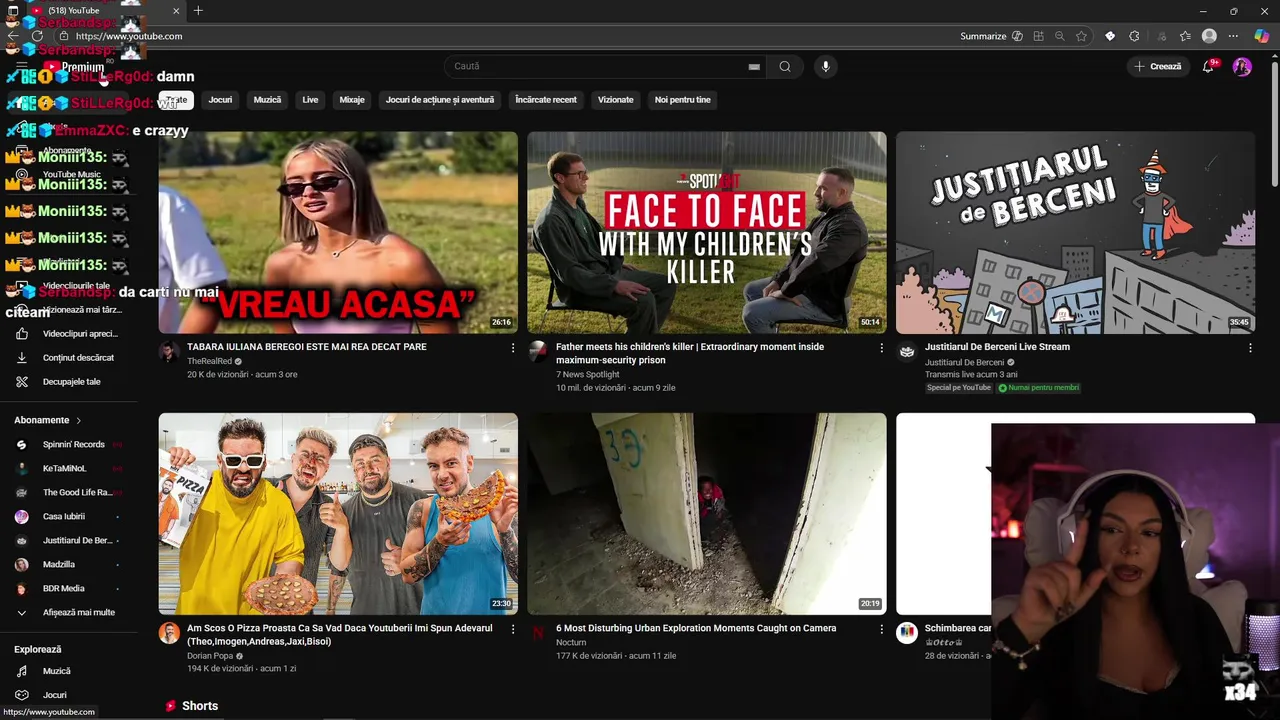Open the browser Settings and more menu
The width and height of the screenshot is (1280, 720).
(1233, 36)
